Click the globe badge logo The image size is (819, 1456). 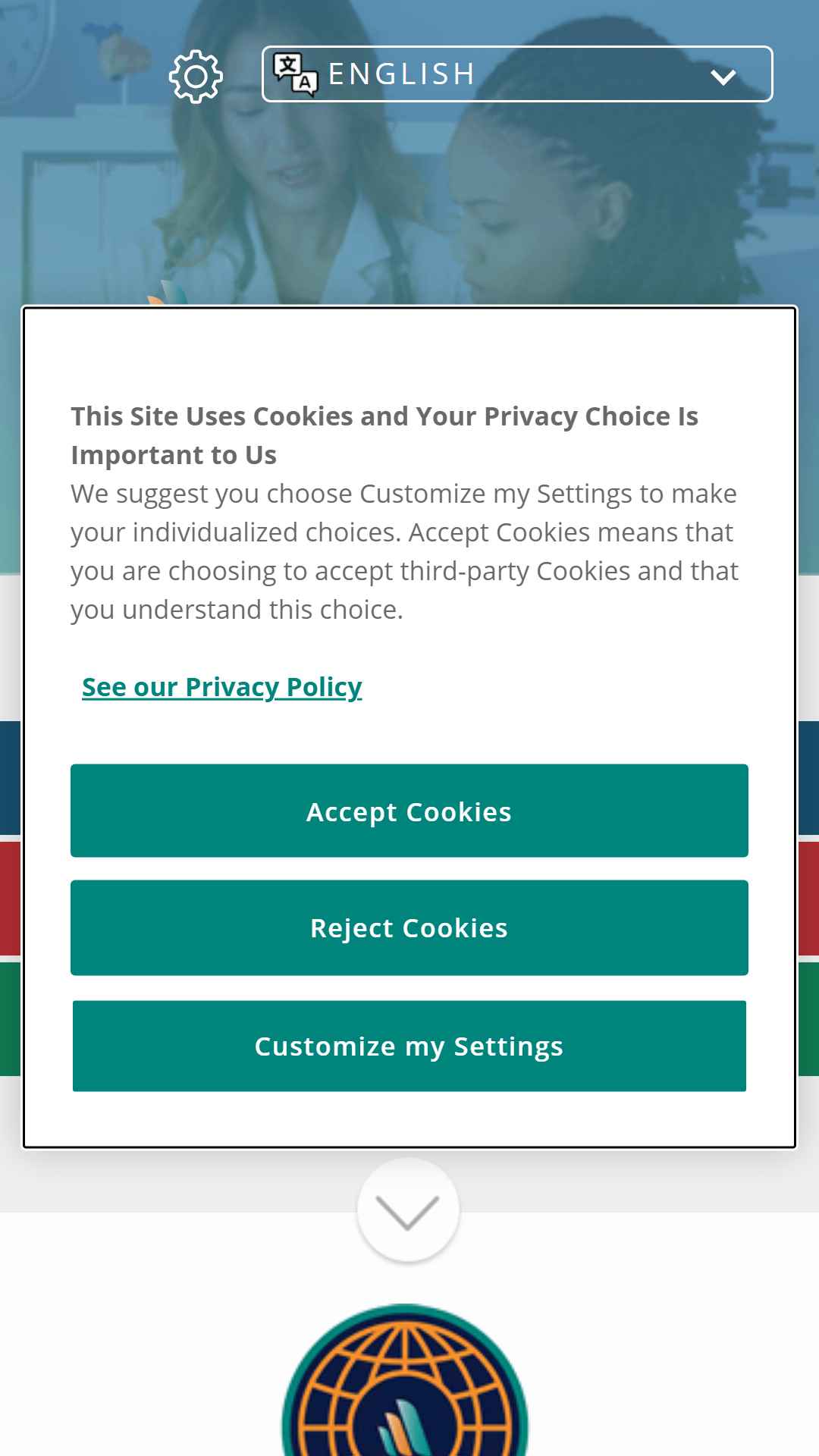[x=405, y=1380]
